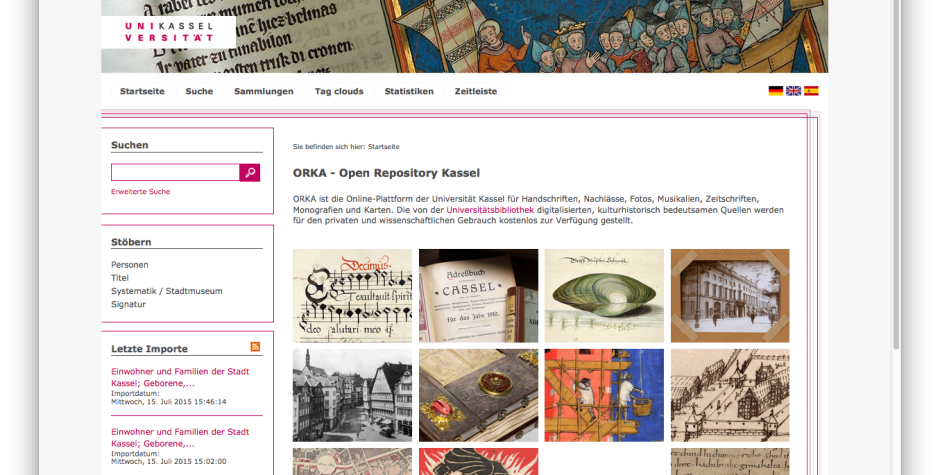Open the Statistiken menu item
This screenshot has height=475, width=940.
pyautogui.click(x=409, y=91)
